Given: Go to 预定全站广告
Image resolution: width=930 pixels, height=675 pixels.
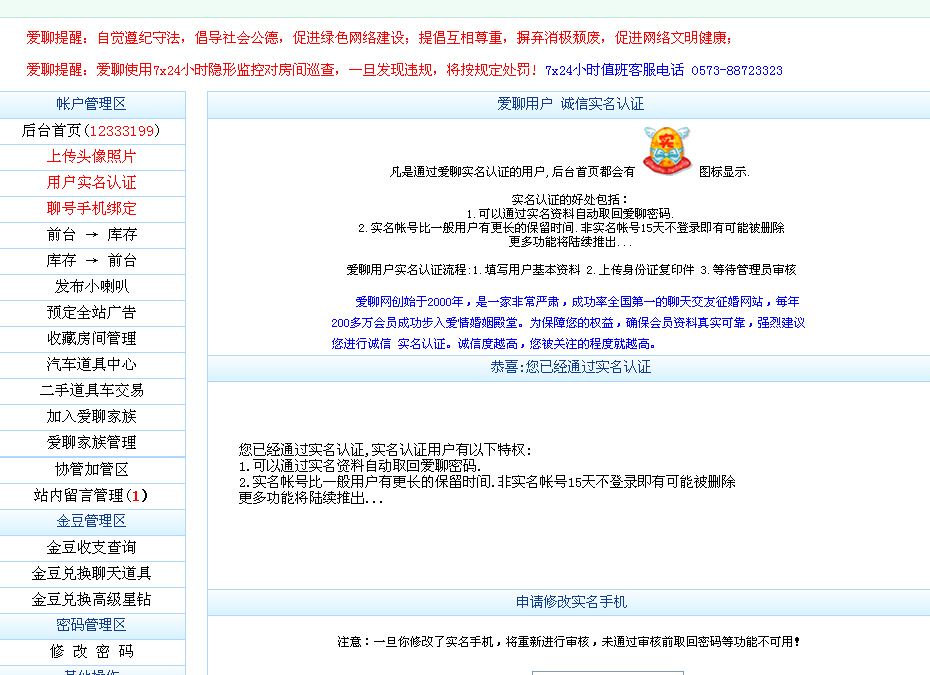Looking at the screenshot, I should pos(91,312).
